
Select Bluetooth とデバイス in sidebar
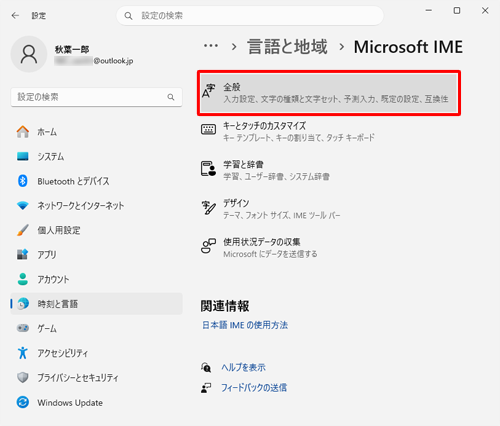click(97, 181)
